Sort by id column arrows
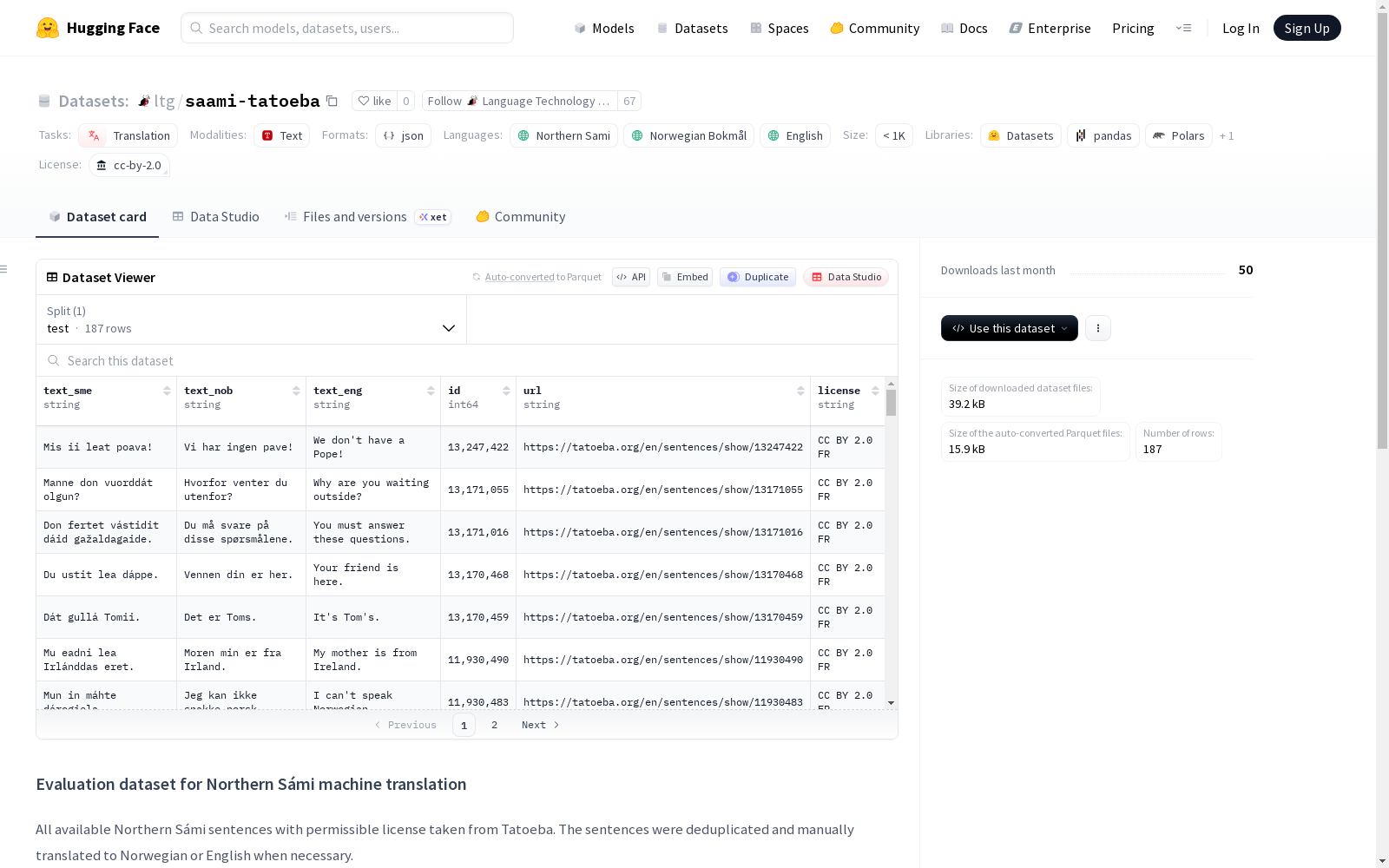 coord(506,391)
